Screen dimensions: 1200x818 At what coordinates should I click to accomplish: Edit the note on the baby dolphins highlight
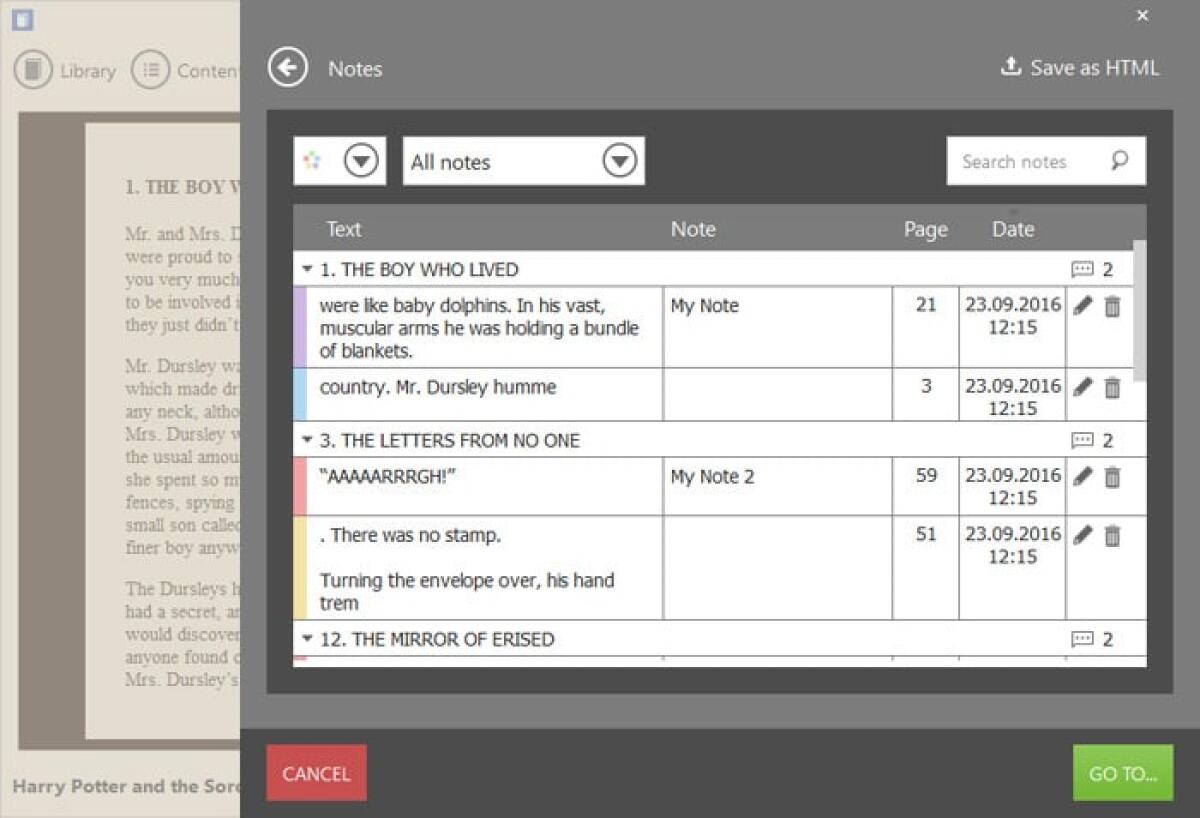coord(1082,307)
